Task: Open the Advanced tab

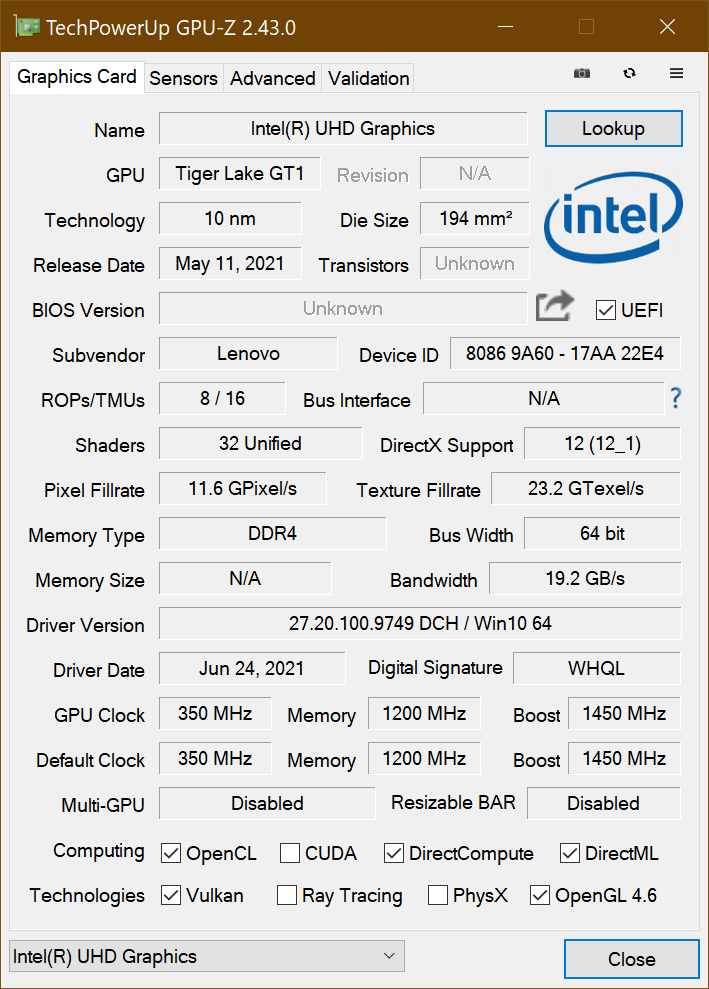Action: pyautogui.click(x=272, y=78)
